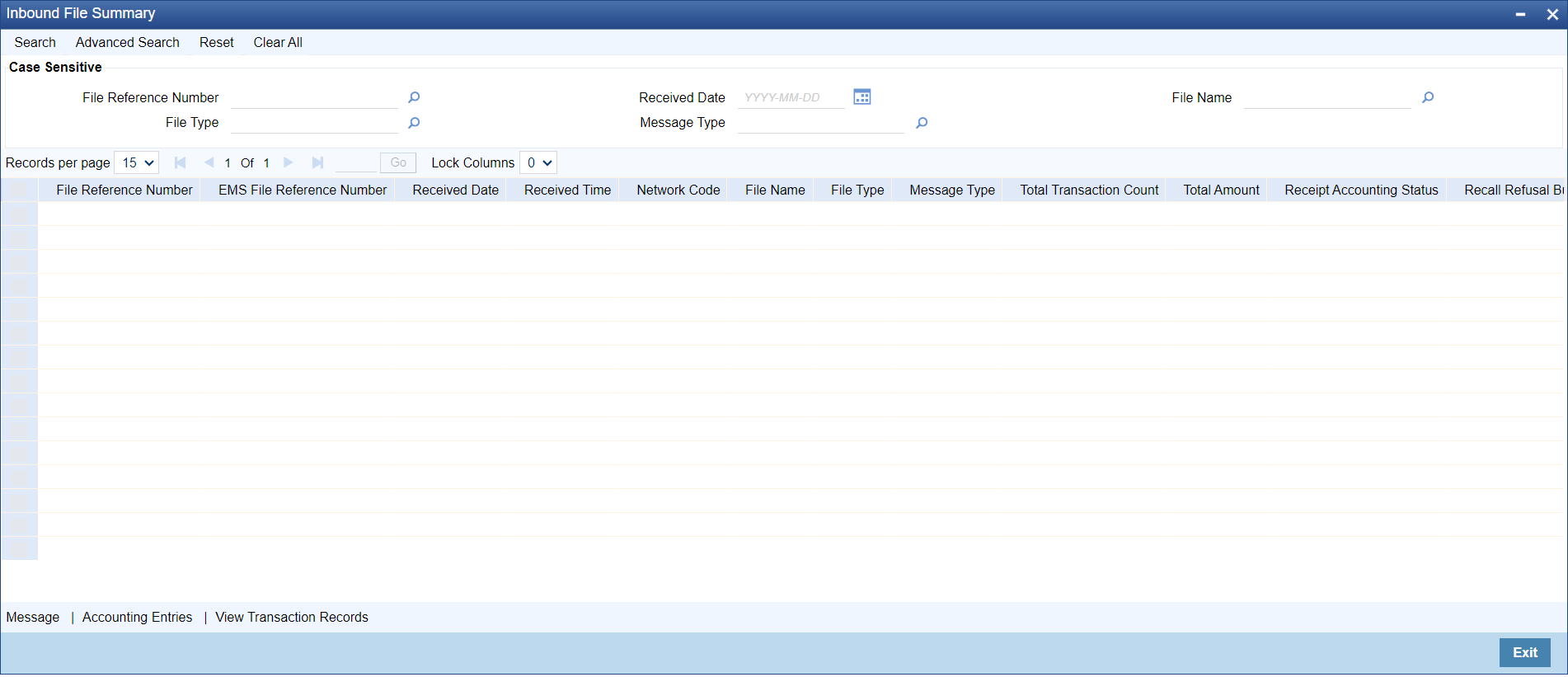The width and height of the screenshot is (1568, 677).
Task: Click the Recall Refusal column header
Action: [1514, 190]
